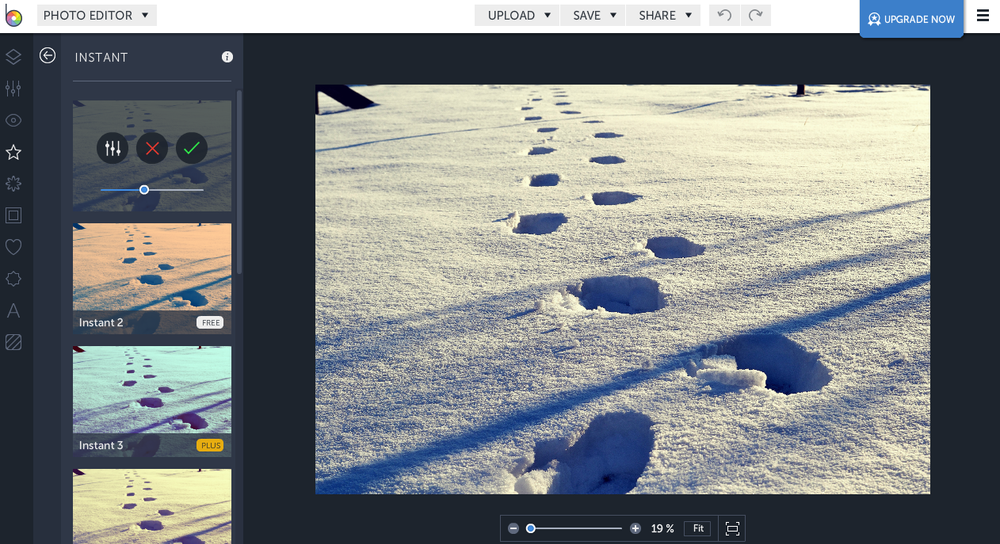The height and width of the screenshot is (544, 1000).
Task: Open the Image Manager layers icon
Action: click(13, 57)
